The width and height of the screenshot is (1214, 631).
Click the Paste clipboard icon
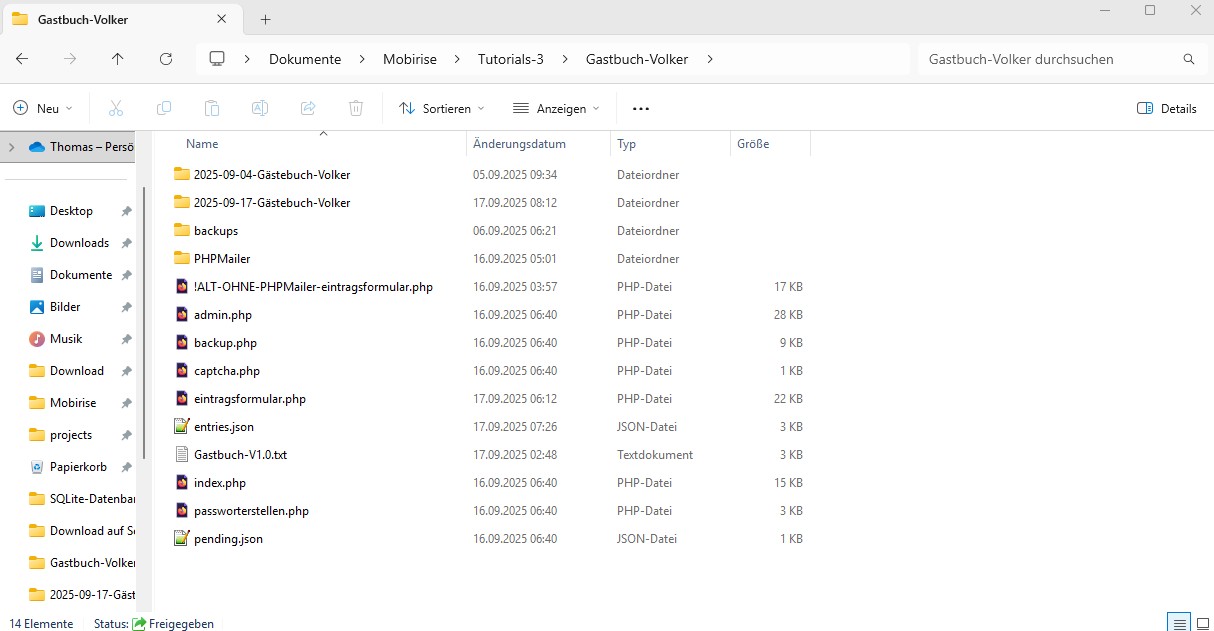(x=212, y=108)
